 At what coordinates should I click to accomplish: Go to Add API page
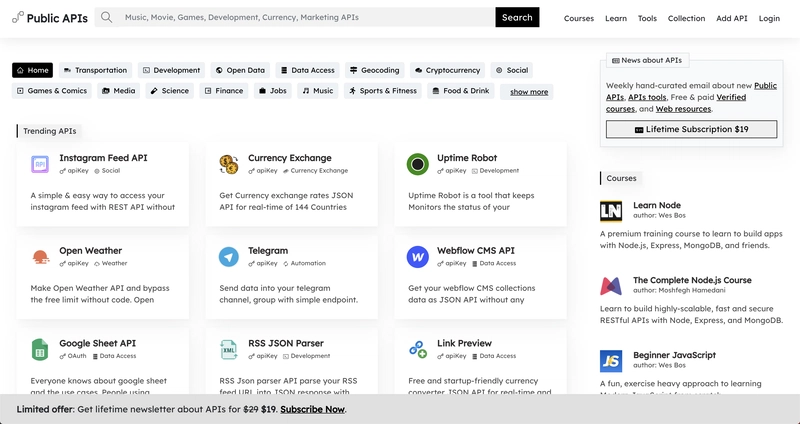coord(732,18)
